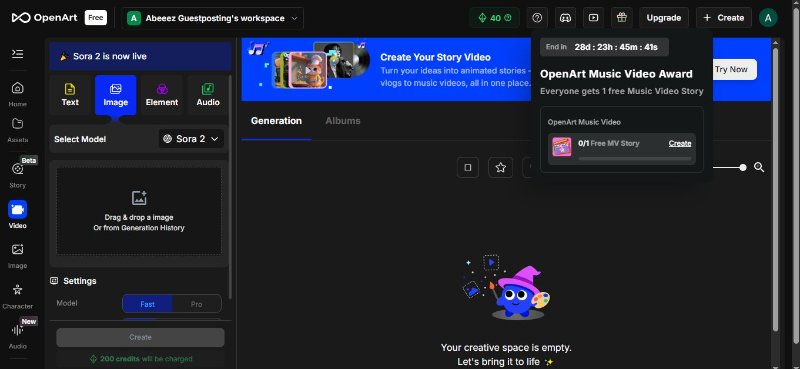The image size is (800, 369).
Task: Click the drag & drop image area
Action: [139, 211]
